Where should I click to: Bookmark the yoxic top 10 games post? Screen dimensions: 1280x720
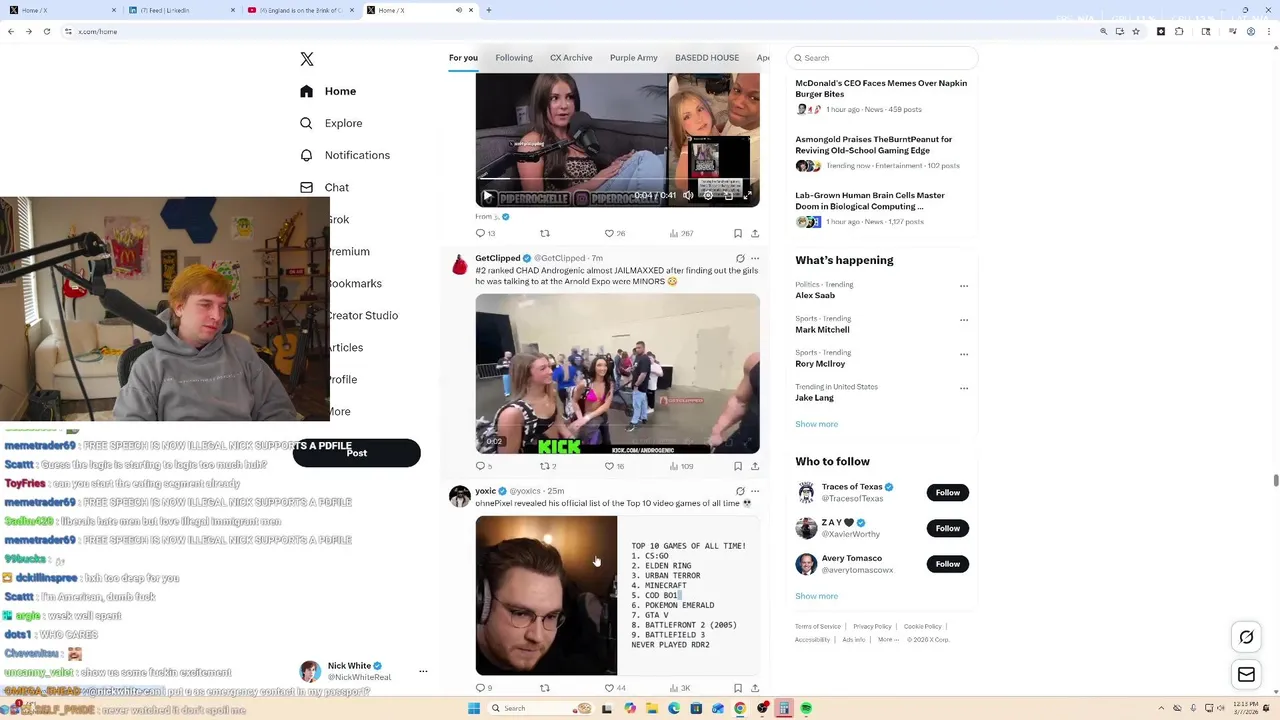pyautogui.click(x=738, y=688)
